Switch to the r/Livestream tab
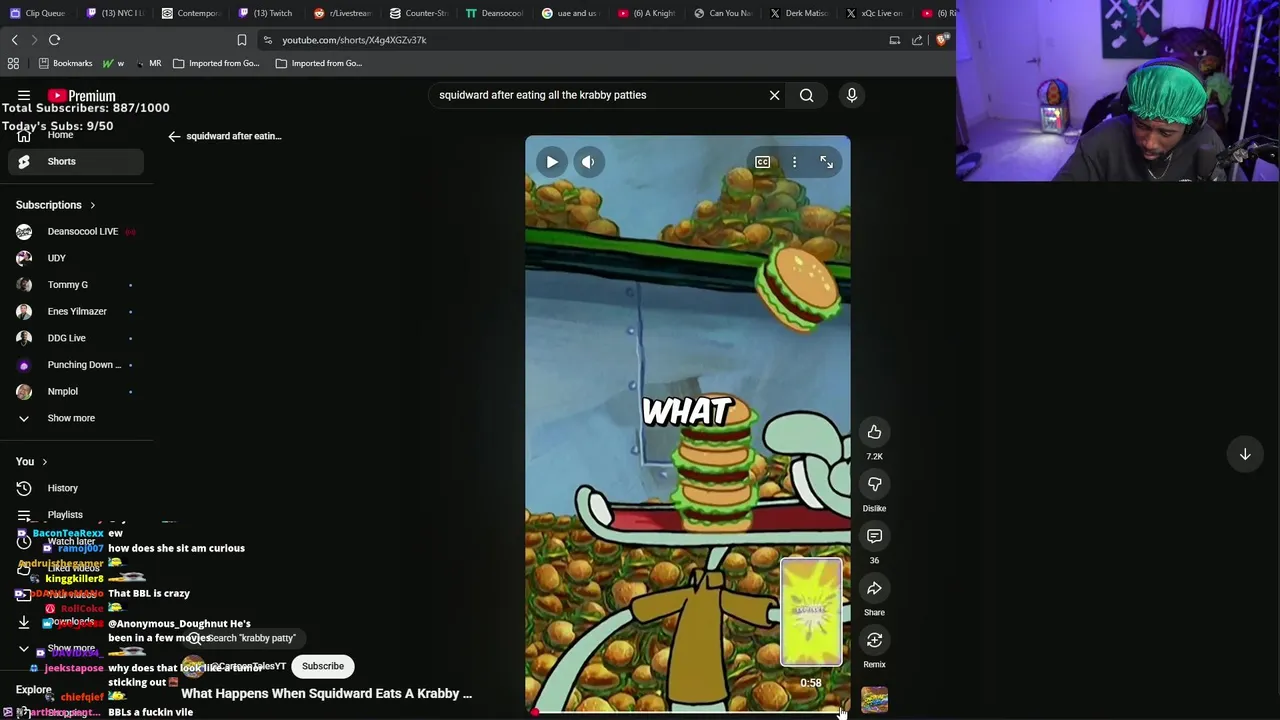Screen dimensions: 1280x720 point(342,13)
